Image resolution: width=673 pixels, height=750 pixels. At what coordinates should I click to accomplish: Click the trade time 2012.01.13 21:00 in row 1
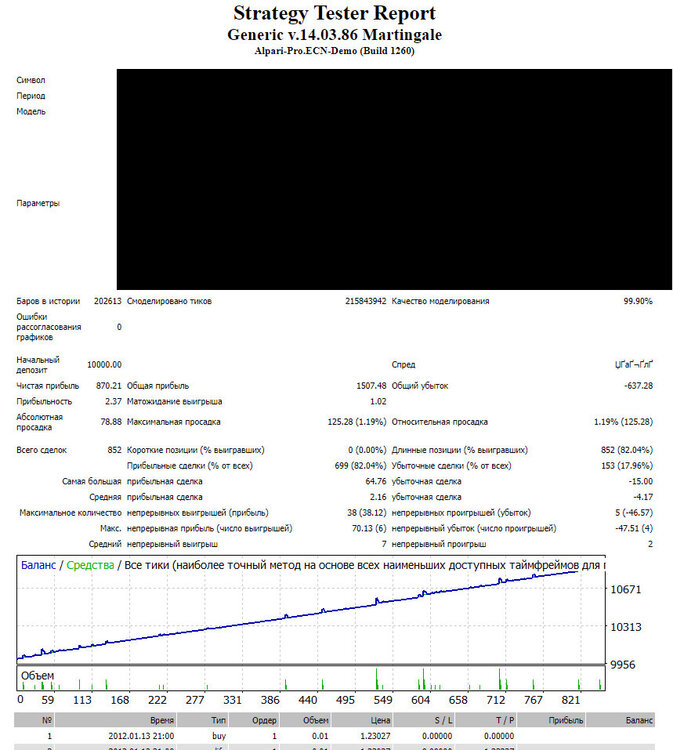pyautogui.click(x=141, y=736)
